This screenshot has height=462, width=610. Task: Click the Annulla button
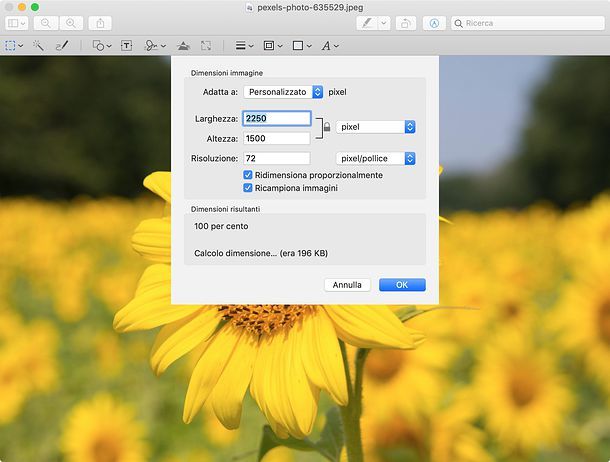[x=347, y=285]
